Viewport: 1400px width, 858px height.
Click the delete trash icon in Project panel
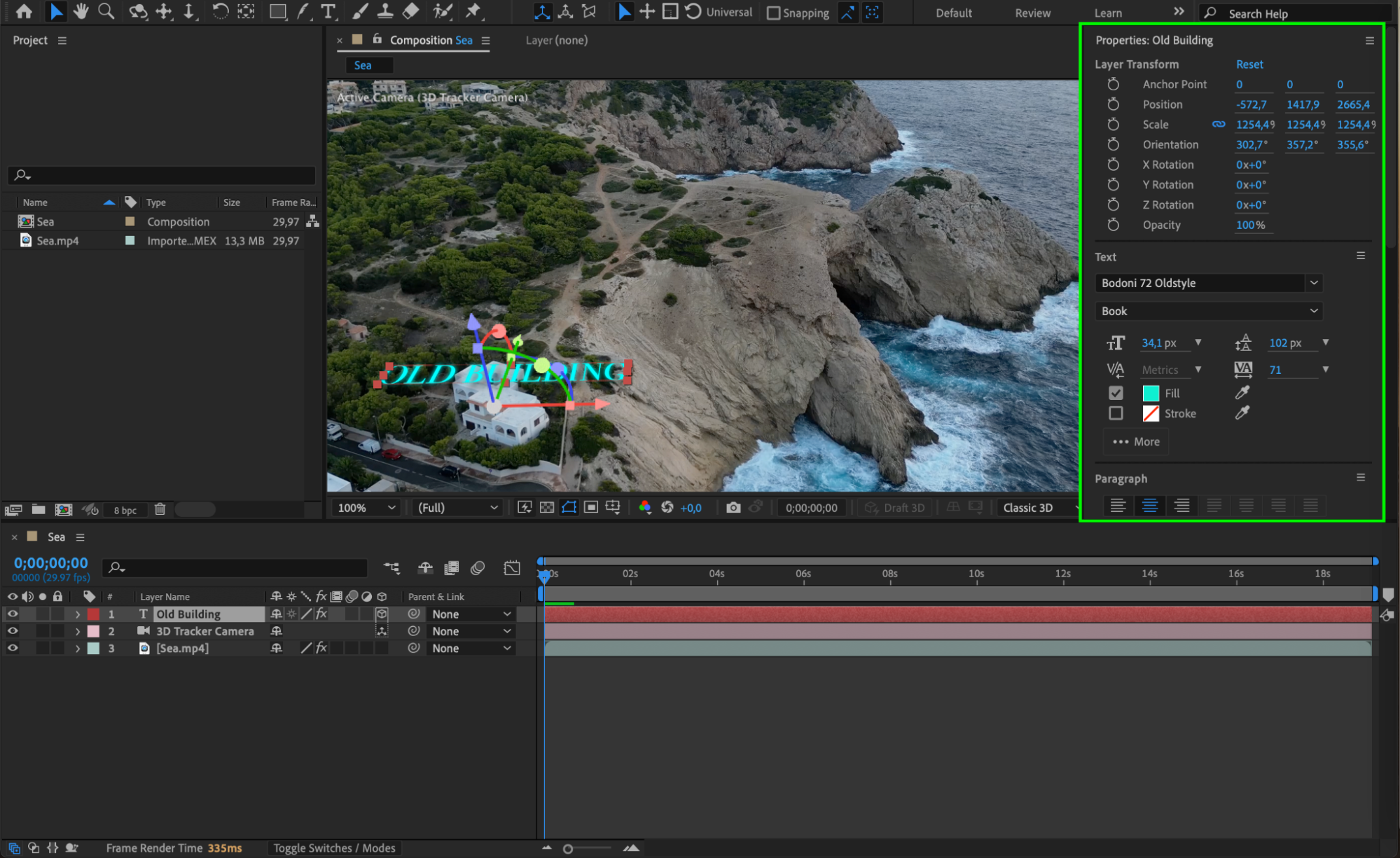tap(160, 509)
